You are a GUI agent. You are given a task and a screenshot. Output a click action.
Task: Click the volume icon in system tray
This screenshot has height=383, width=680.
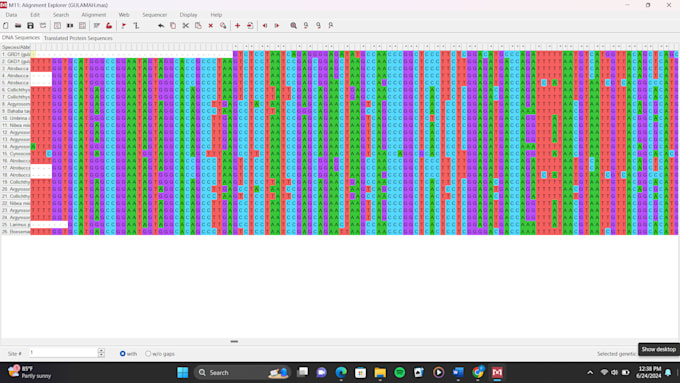coord(615,373)
